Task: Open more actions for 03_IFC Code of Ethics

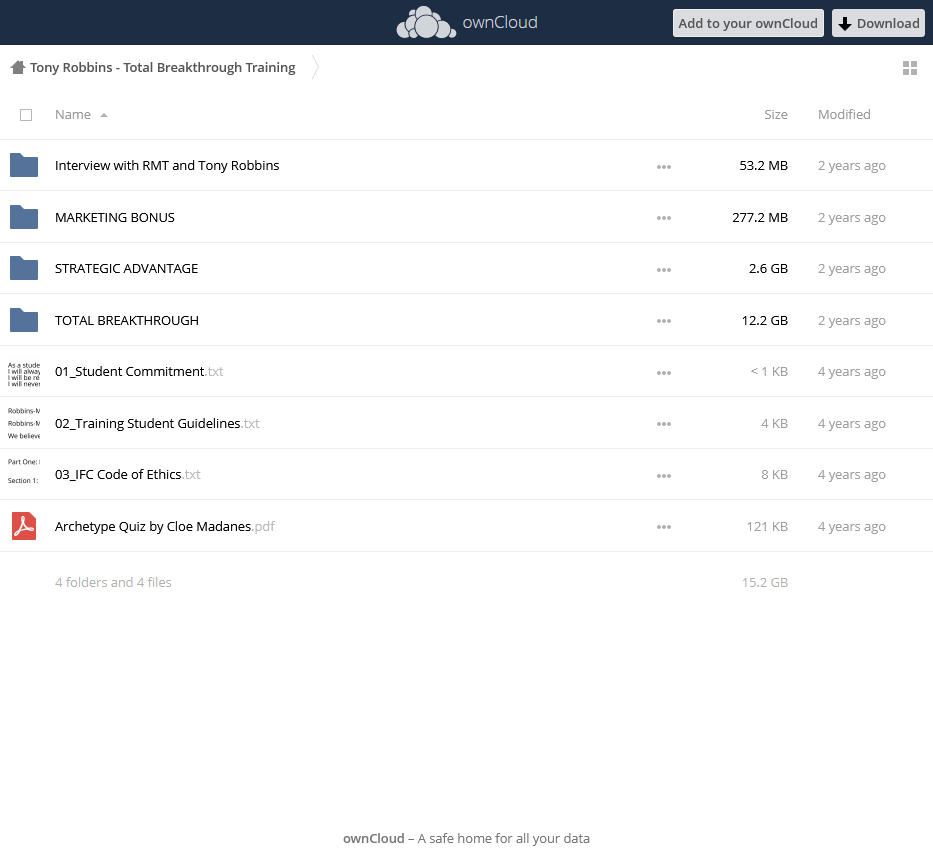Action: point(664,476)
